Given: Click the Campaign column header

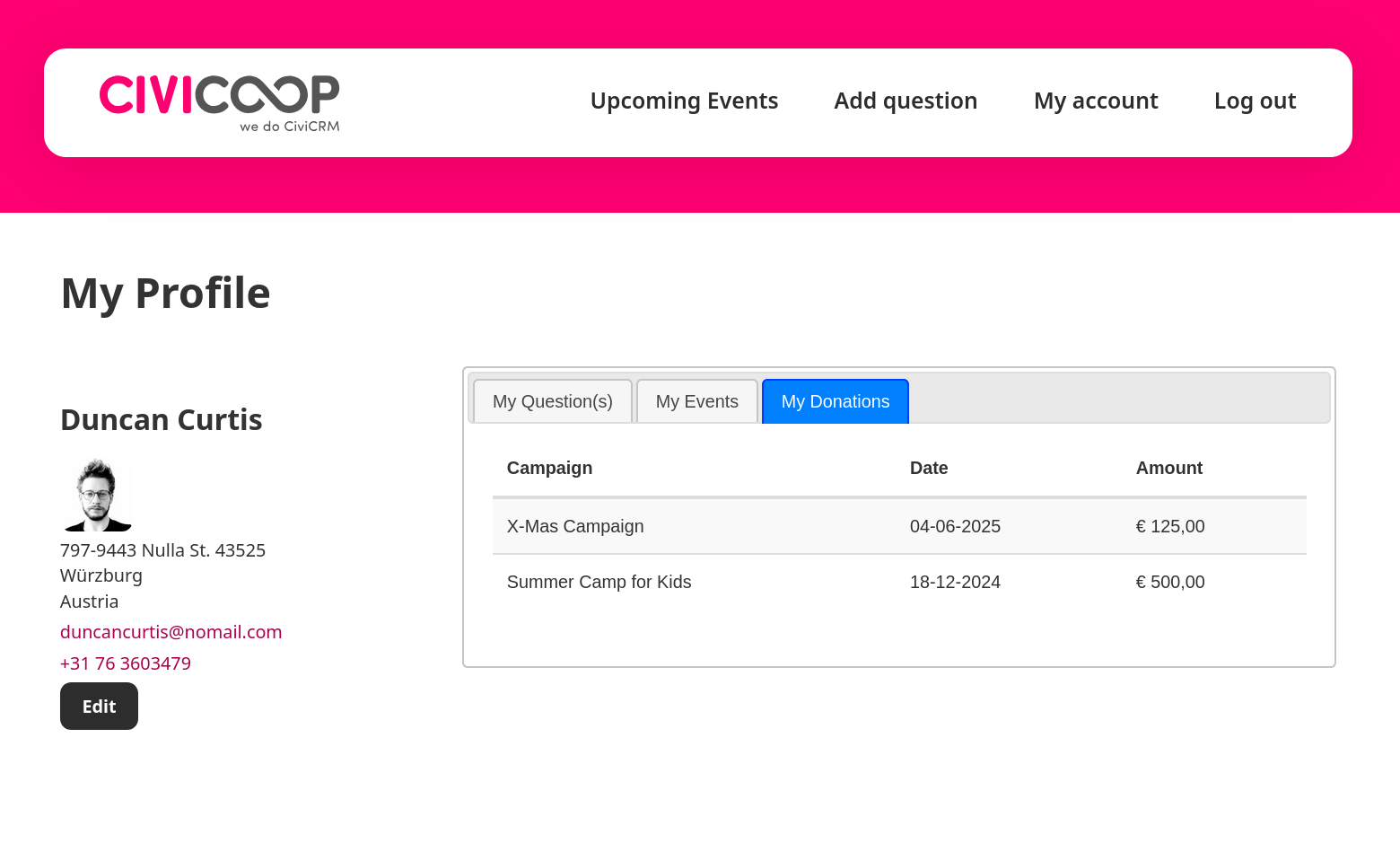Looking at the screenshot, I should click(549, 468).
